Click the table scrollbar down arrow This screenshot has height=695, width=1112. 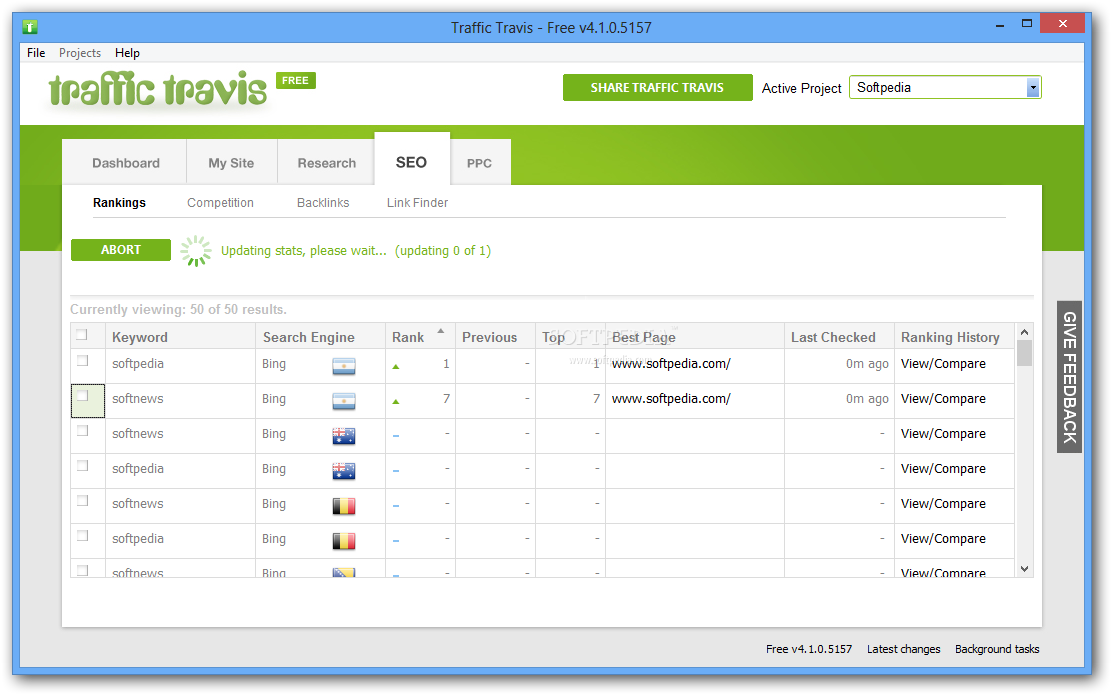(x=1024, y=569)
